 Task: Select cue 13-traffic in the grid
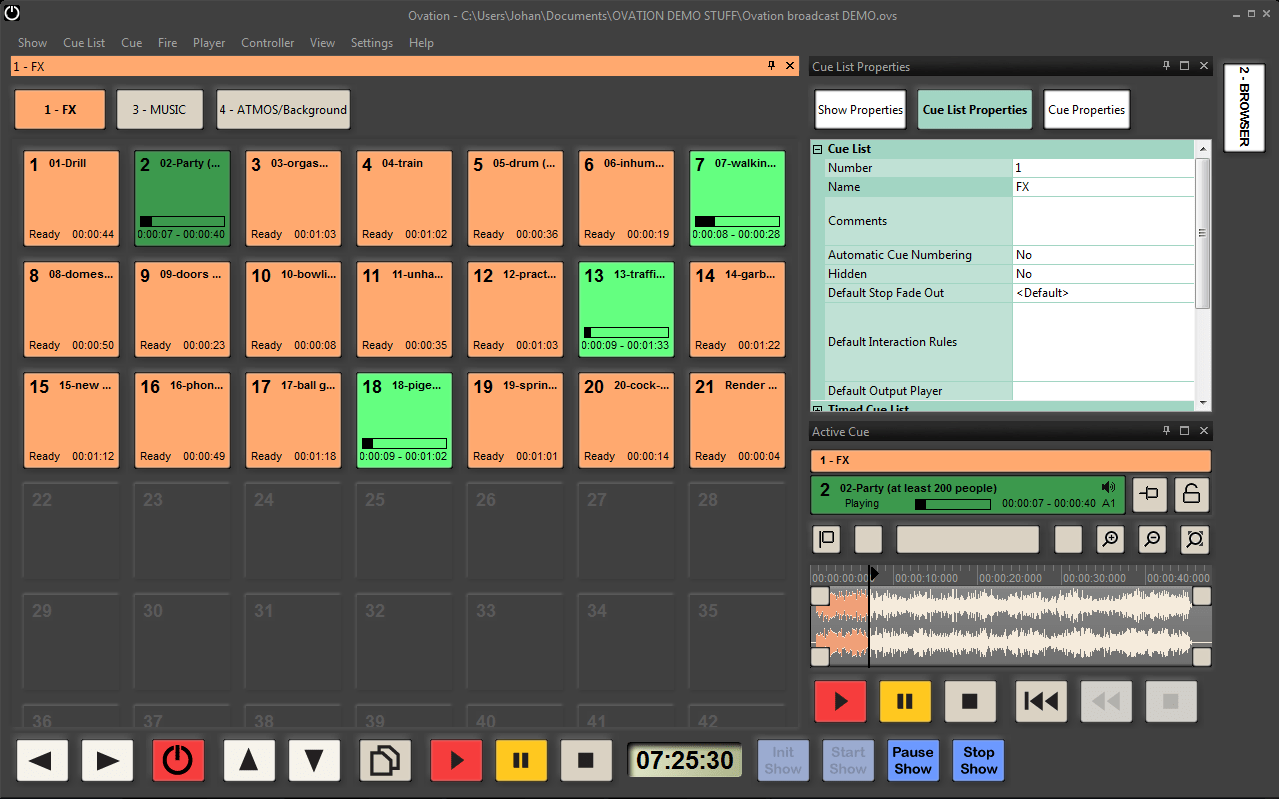tap(625, 309)
